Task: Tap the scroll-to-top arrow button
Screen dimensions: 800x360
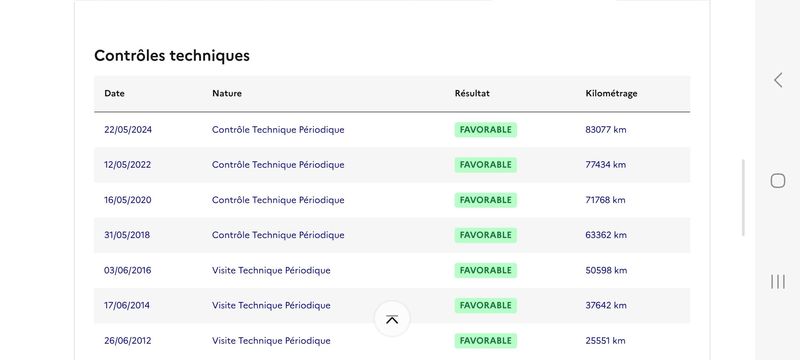Action: coord(392,319)
